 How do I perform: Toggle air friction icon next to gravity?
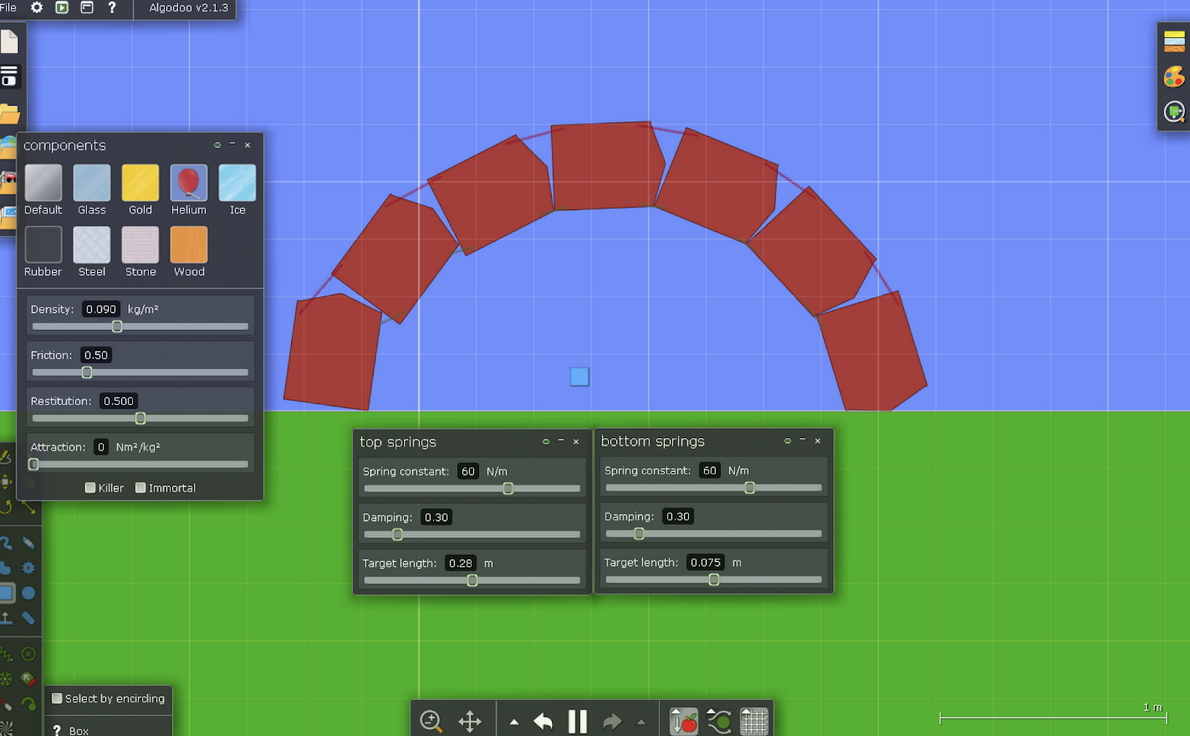(x=718, y=721)
